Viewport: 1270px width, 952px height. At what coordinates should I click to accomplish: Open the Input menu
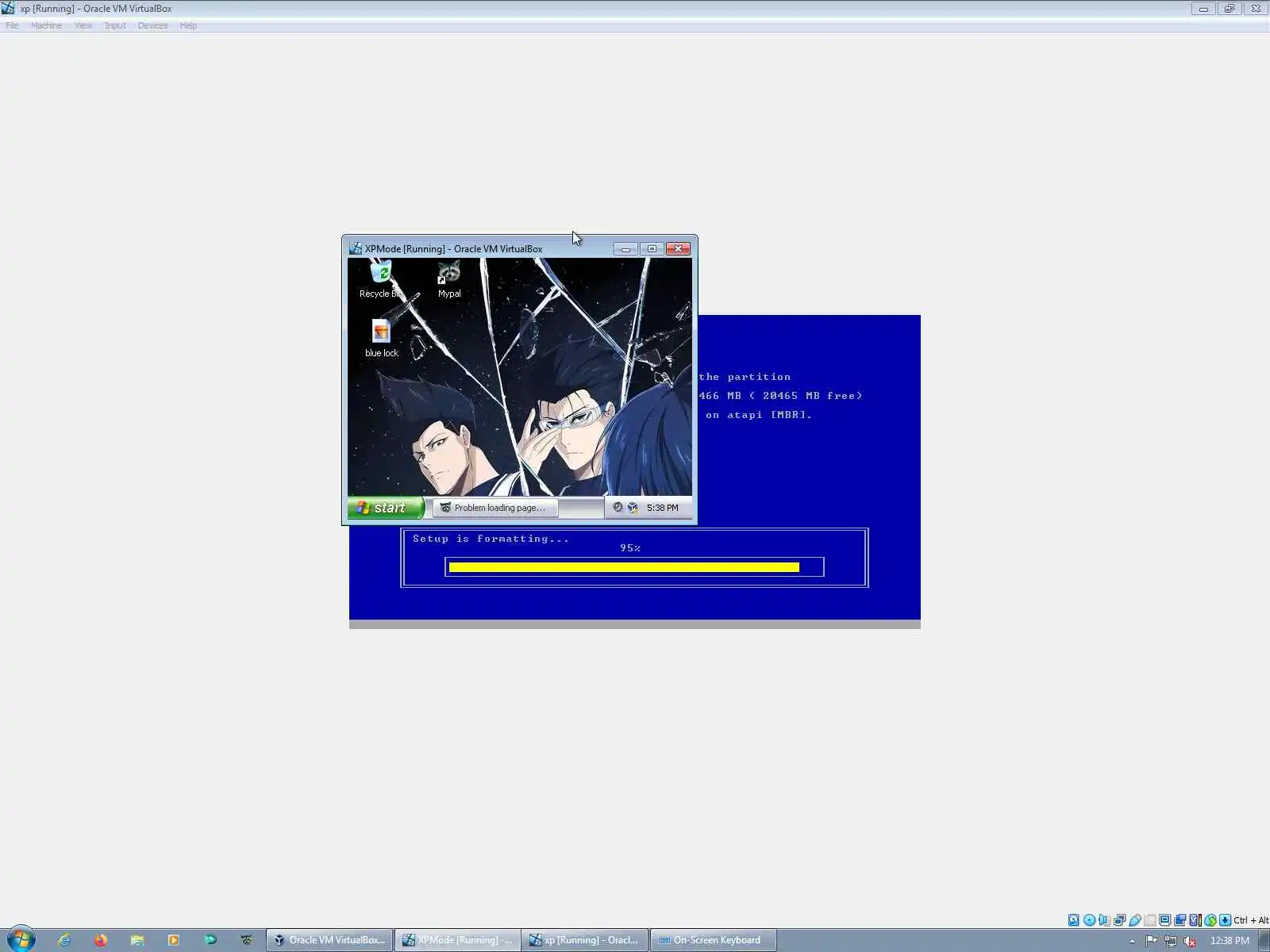[115, 25]
